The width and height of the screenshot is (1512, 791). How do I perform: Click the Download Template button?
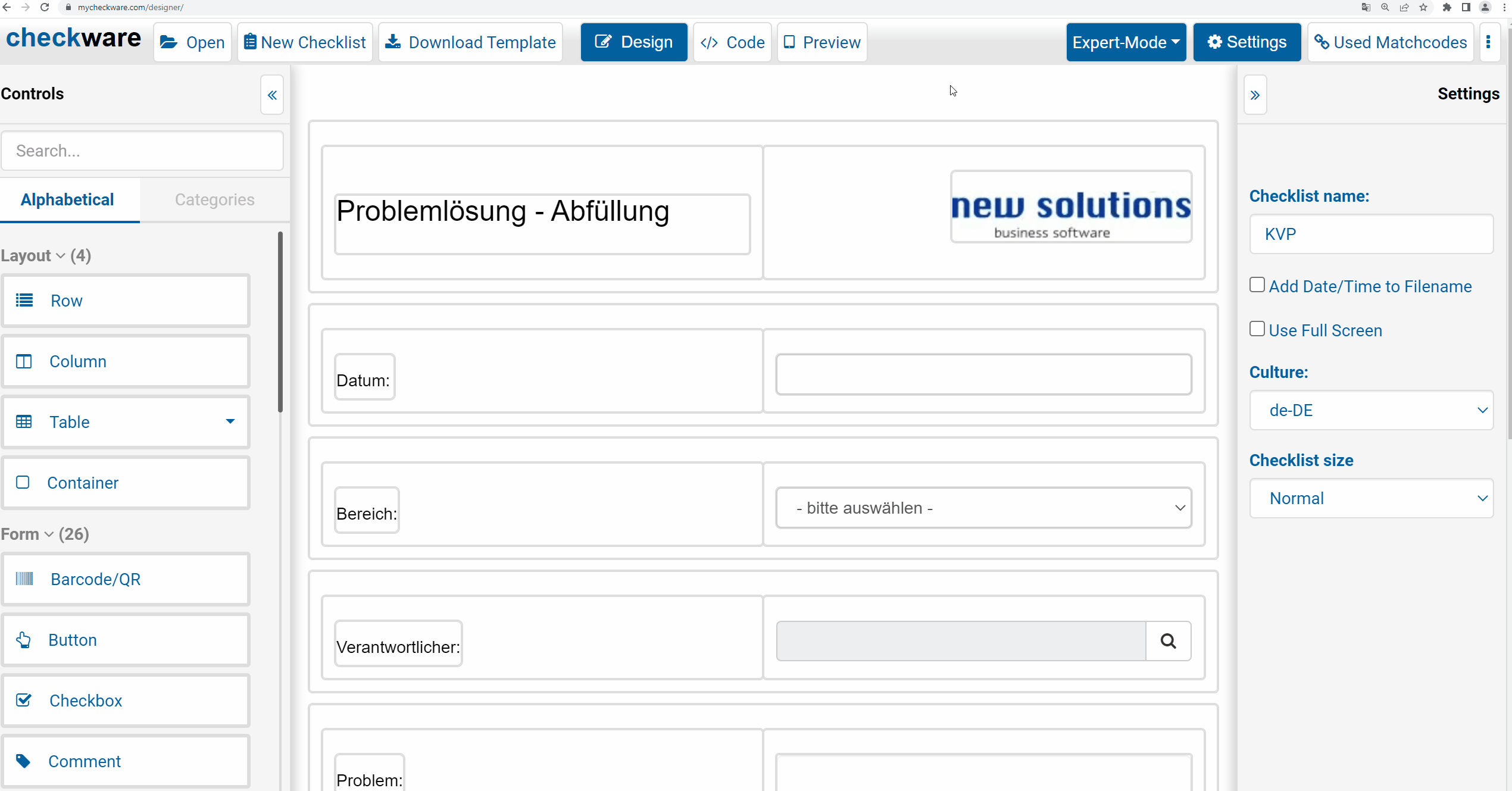click(x=471, y=42)
